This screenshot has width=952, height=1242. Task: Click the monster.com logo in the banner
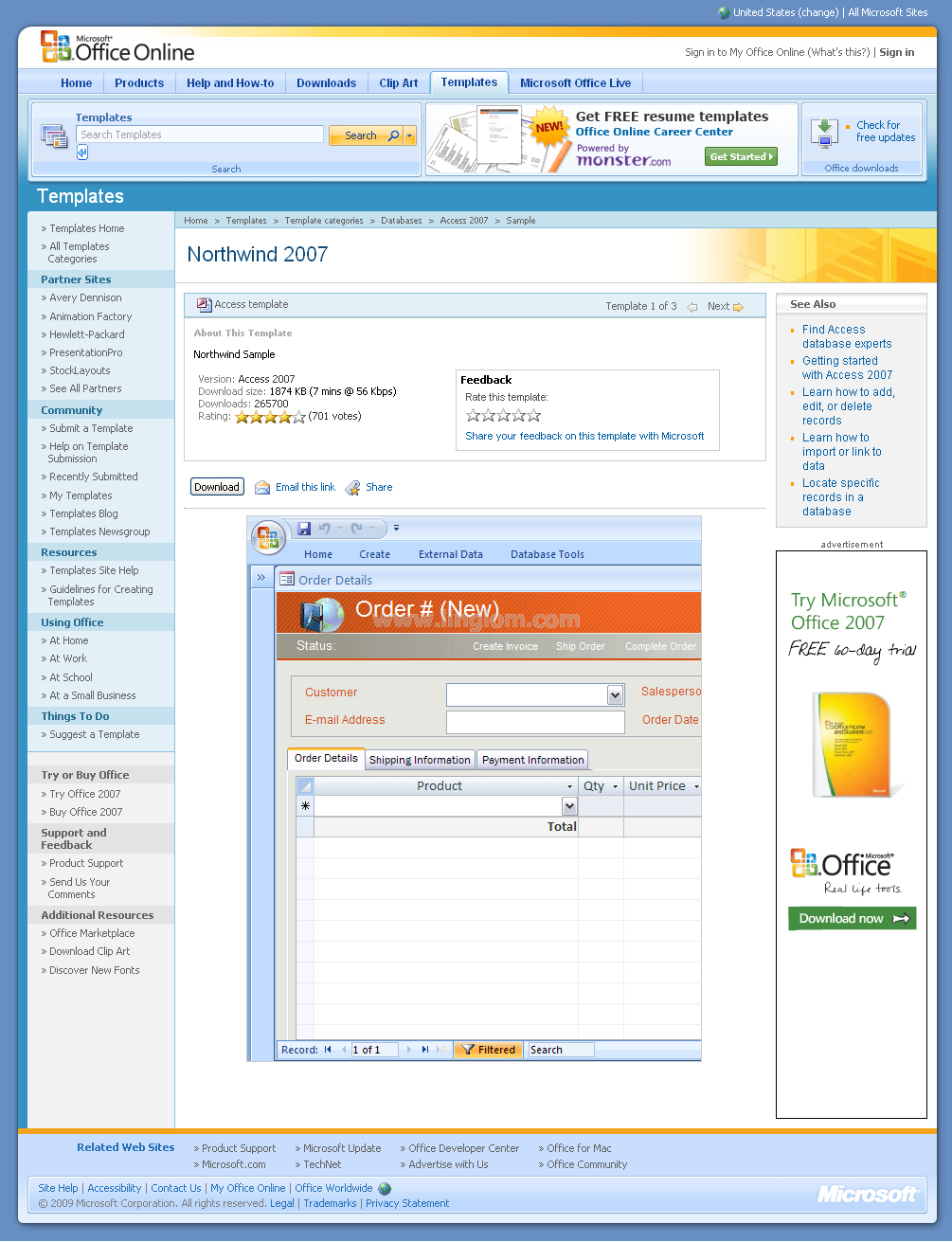[x=623, y=159]
